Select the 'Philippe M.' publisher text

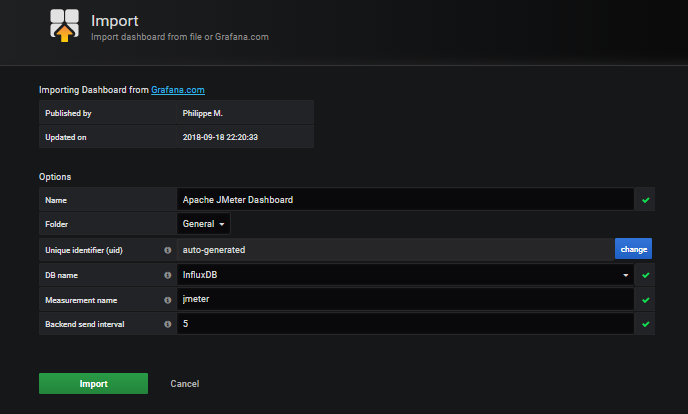(203, 113)
